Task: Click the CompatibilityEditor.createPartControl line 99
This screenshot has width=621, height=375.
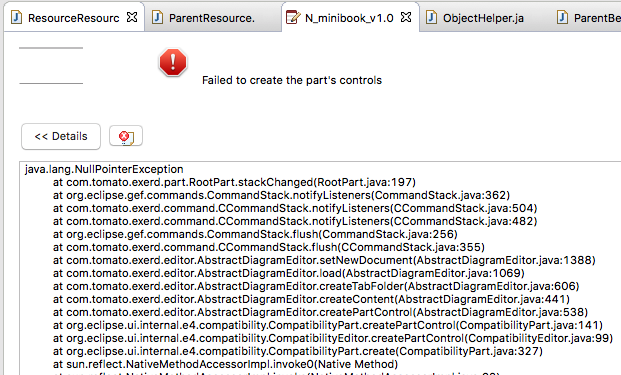Action: [x=333, y=339]
